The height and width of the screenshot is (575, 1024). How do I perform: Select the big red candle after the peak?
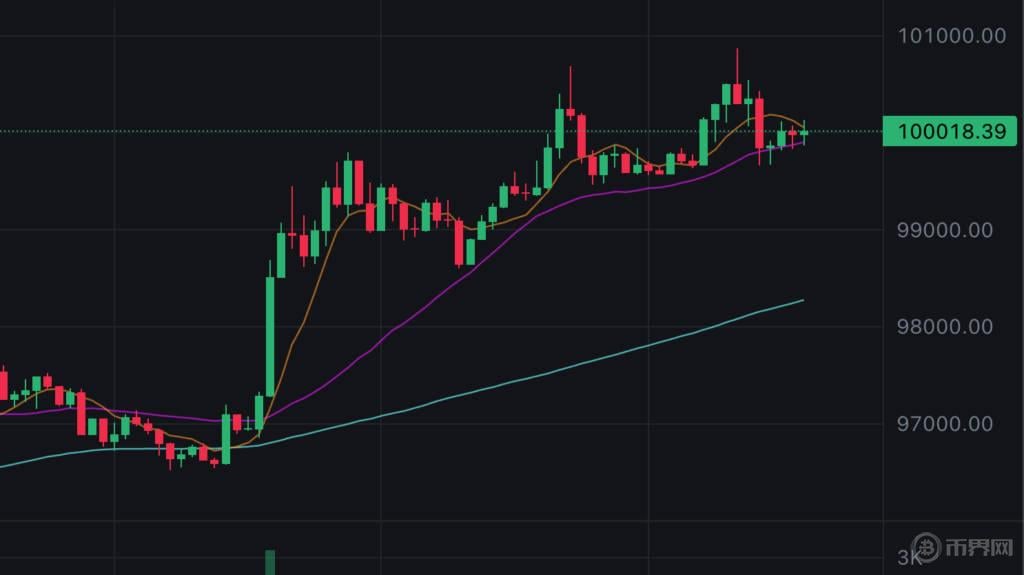pyautogui.click(x=760, y=123)
